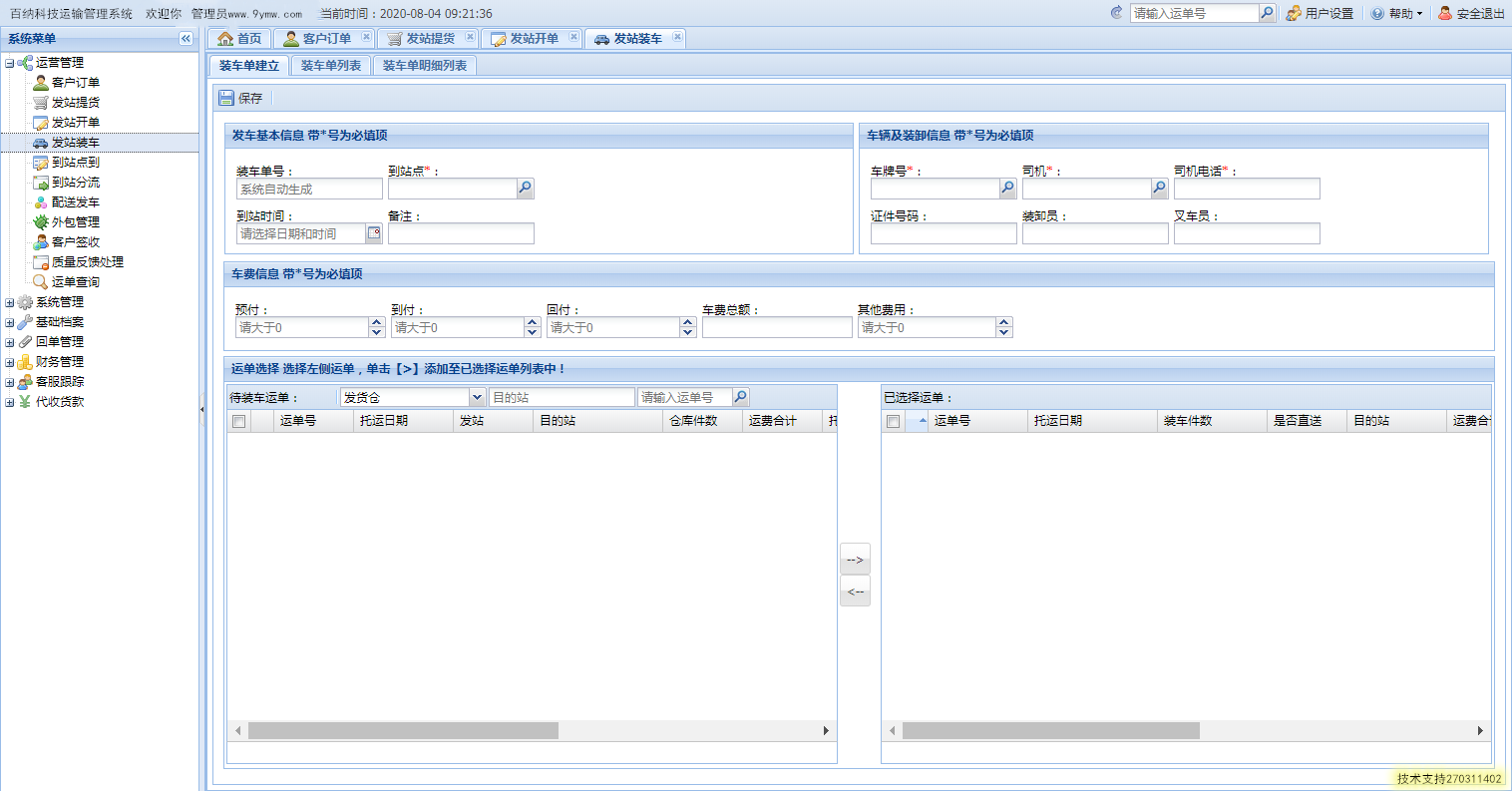Select the 装车单建立 sub-tab
The image size is (1512, 791).
pos(249,65)
